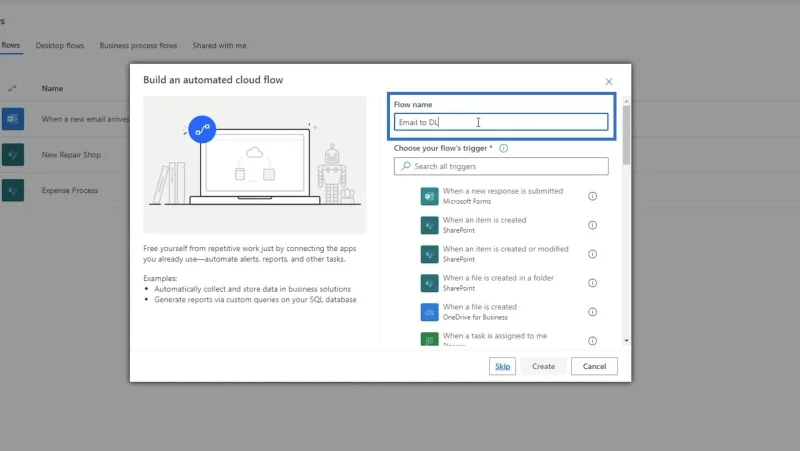Image resolution: width=800 pixels, height=451 pixels.
Task: Click the Create button
Action: (x=543, y=366)
